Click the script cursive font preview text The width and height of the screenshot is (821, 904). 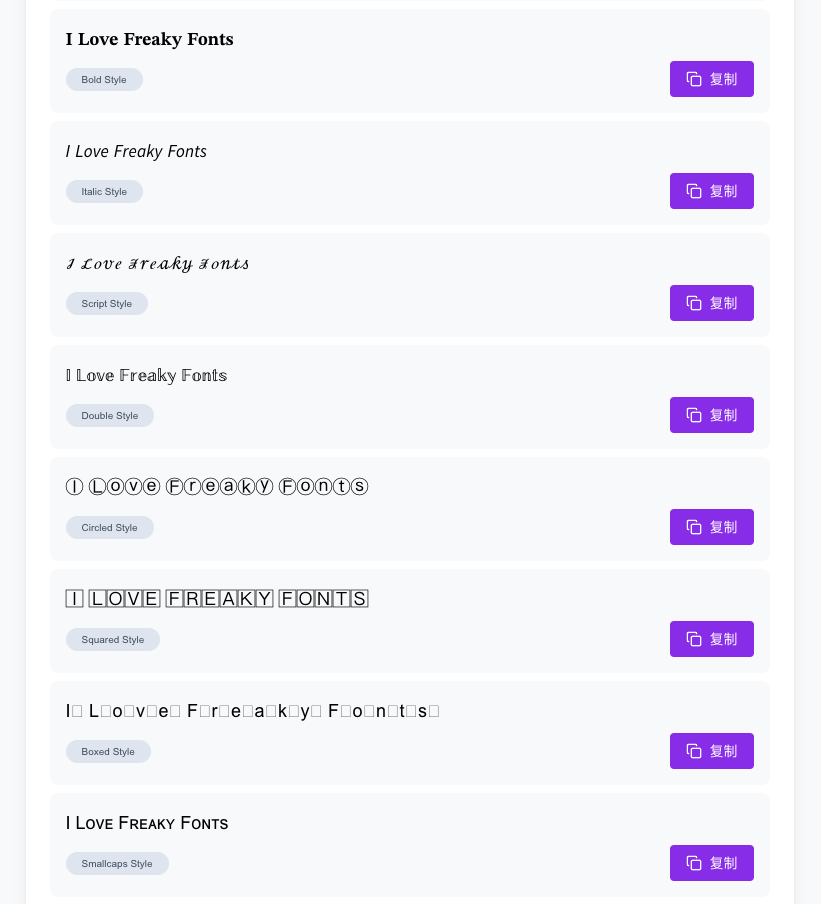click(157, 264)
